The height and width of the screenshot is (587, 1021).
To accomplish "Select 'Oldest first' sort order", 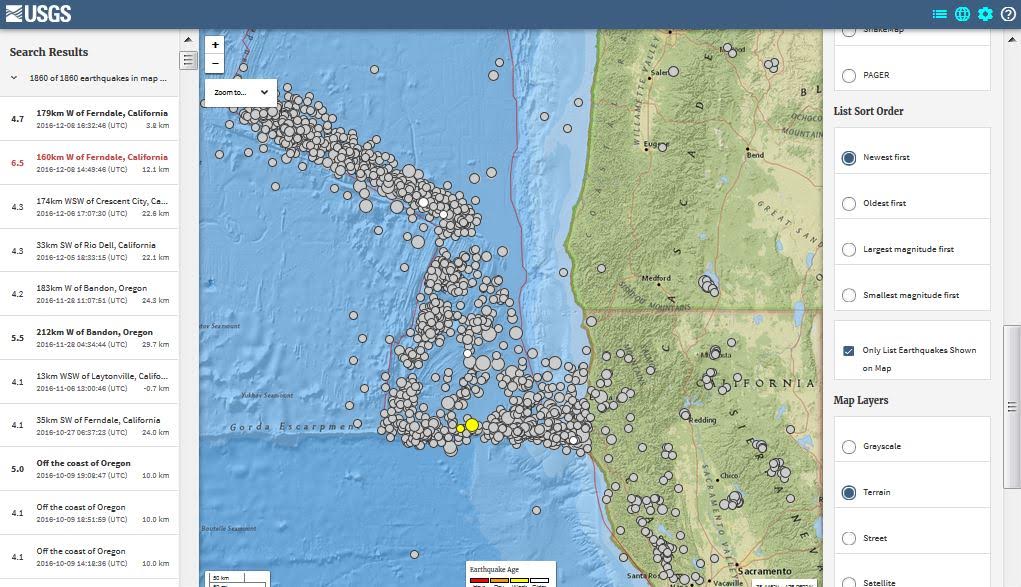I will [x=848, y=203].
